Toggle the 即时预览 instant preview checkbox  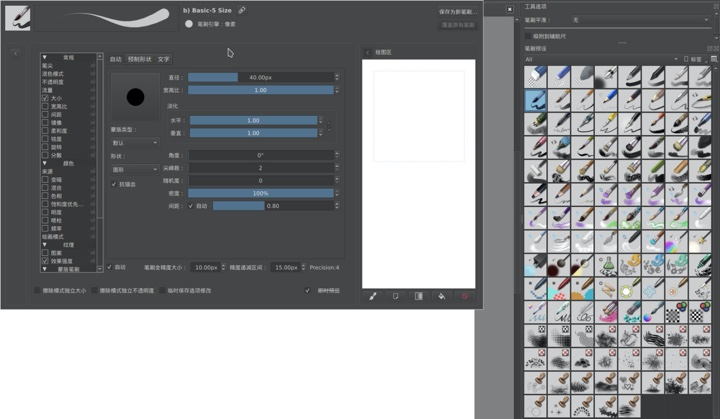pos(308,291)
